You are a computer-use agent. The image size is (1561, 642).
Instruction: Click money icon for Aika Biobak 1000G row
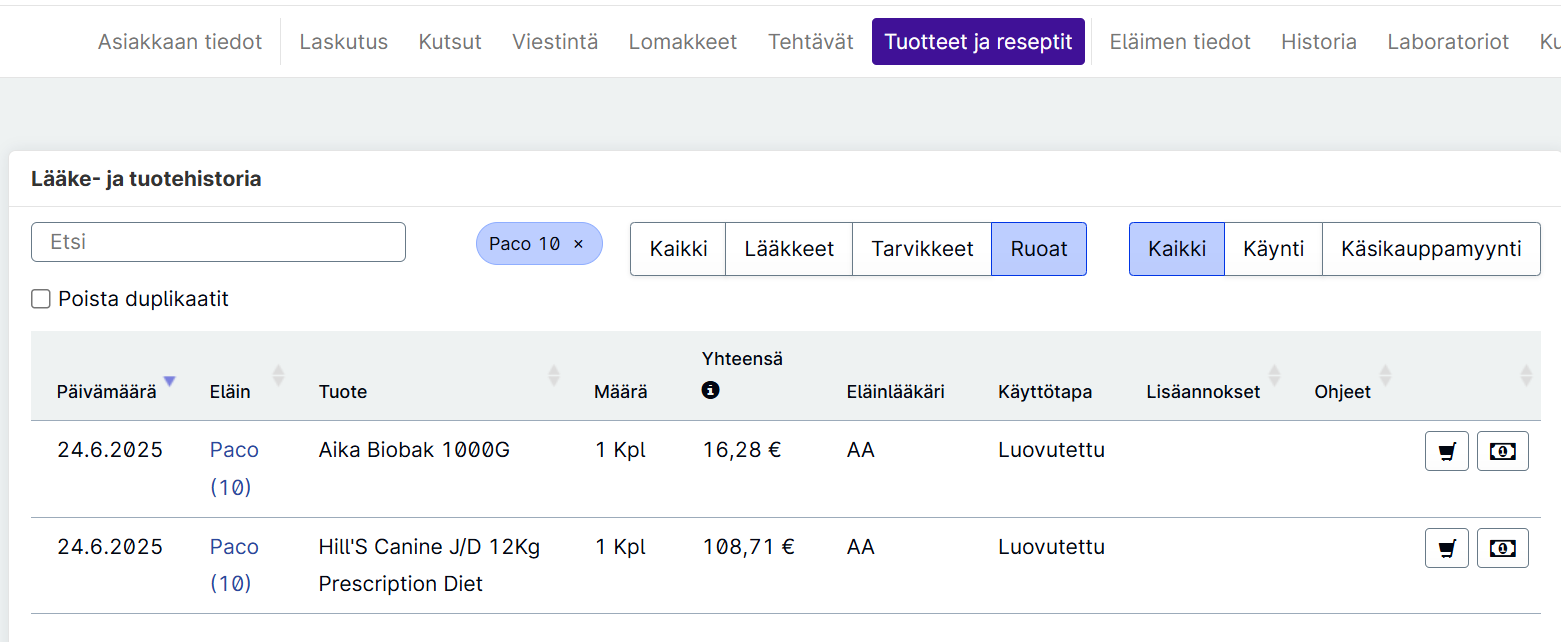coord(1502,451)
